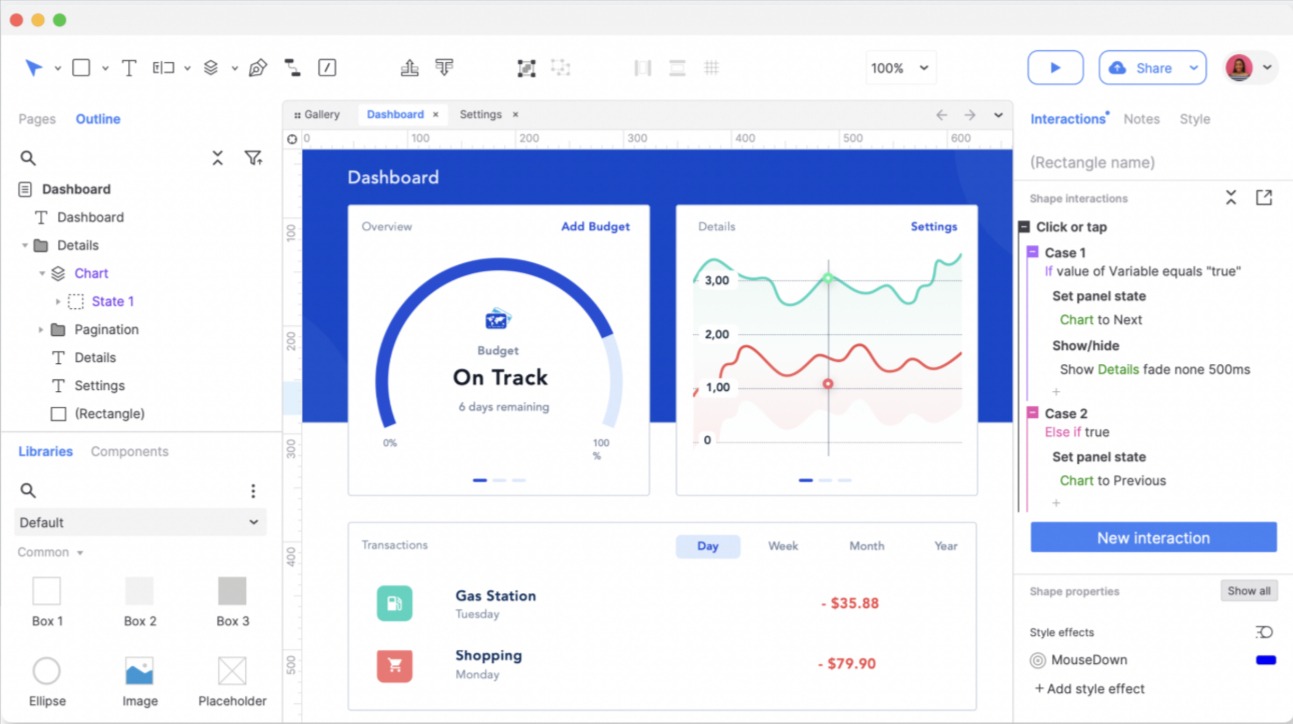This screenshot has height=724, width=1293.
Task: Select the Pen tool
Action: tap(257, 67)
